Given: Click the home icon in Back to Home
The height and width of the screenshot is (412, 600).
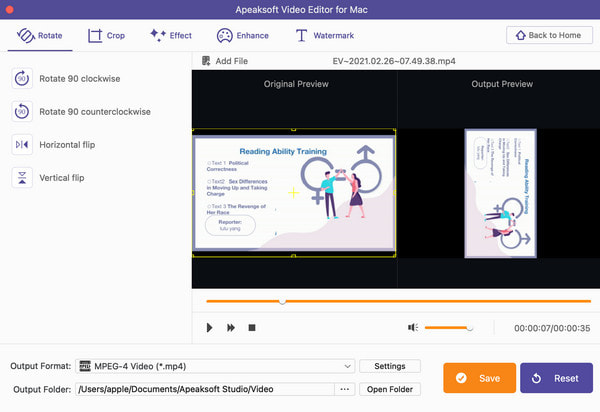Looking at the screenshot, I should (x=520, y=35).
